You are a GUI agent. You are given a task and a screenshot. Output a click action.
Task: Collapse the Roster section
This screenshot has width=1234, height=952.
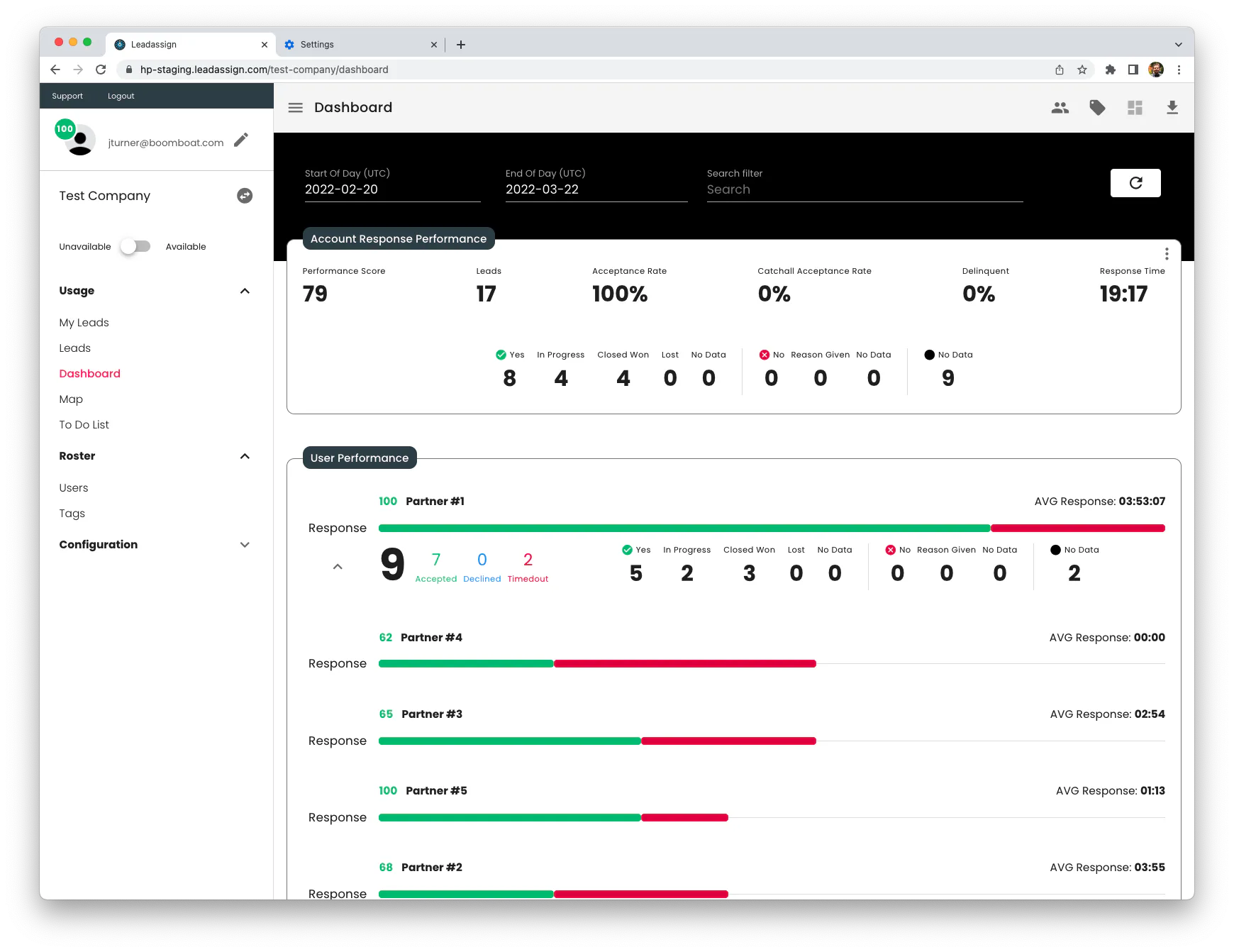point(245,456)
